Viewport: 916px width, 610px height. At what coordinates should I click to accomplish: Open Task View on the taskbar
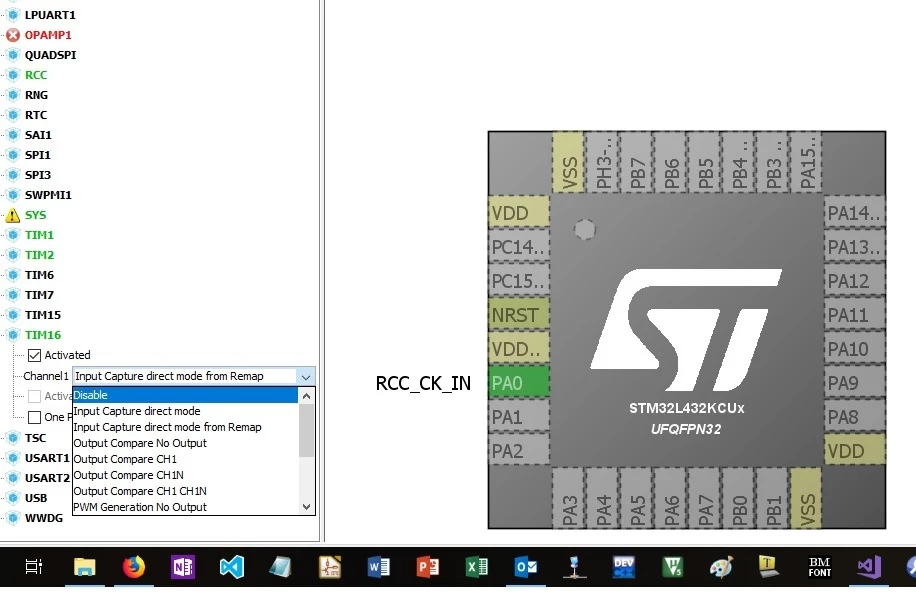pyautogui.click(x=34, y=567)
